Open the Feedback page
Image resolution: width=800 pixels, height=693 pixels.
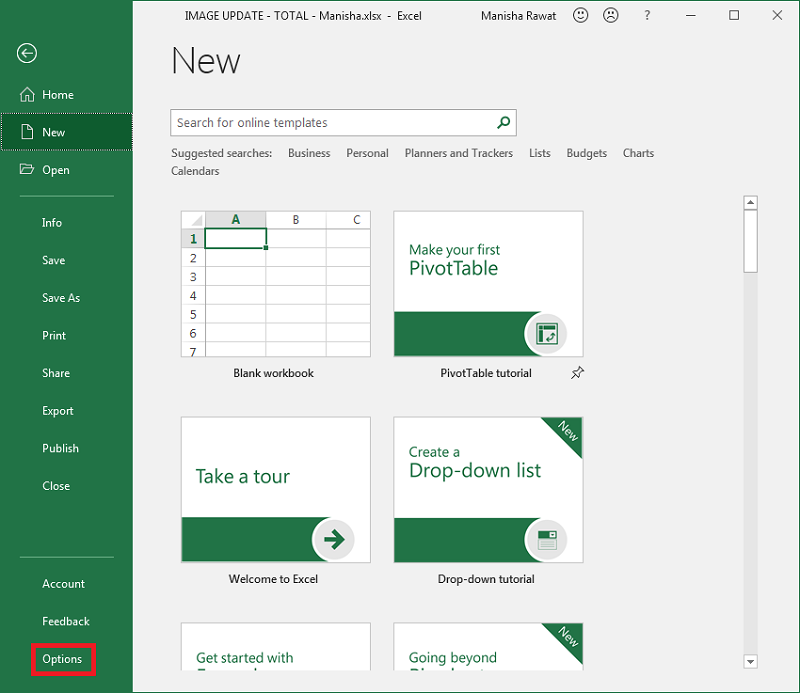click(66, 621)
